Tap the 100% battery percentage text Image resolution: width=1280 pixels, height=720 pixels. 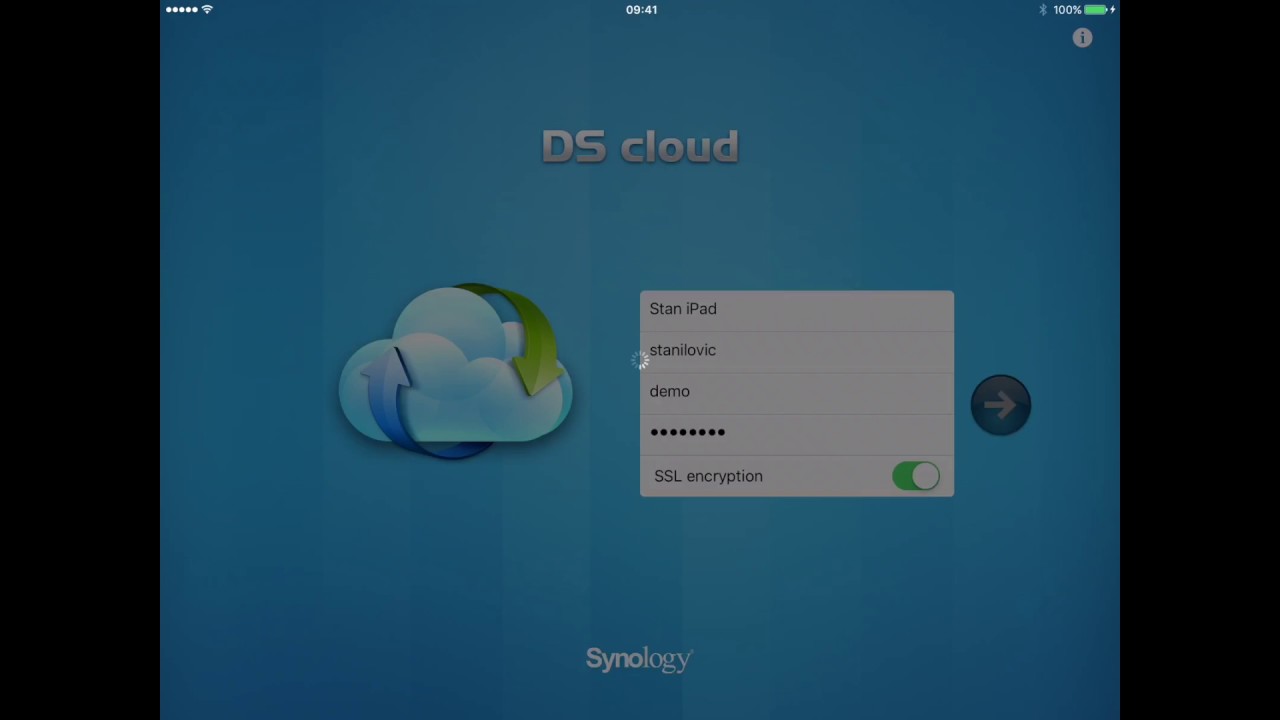point(1067,10)
